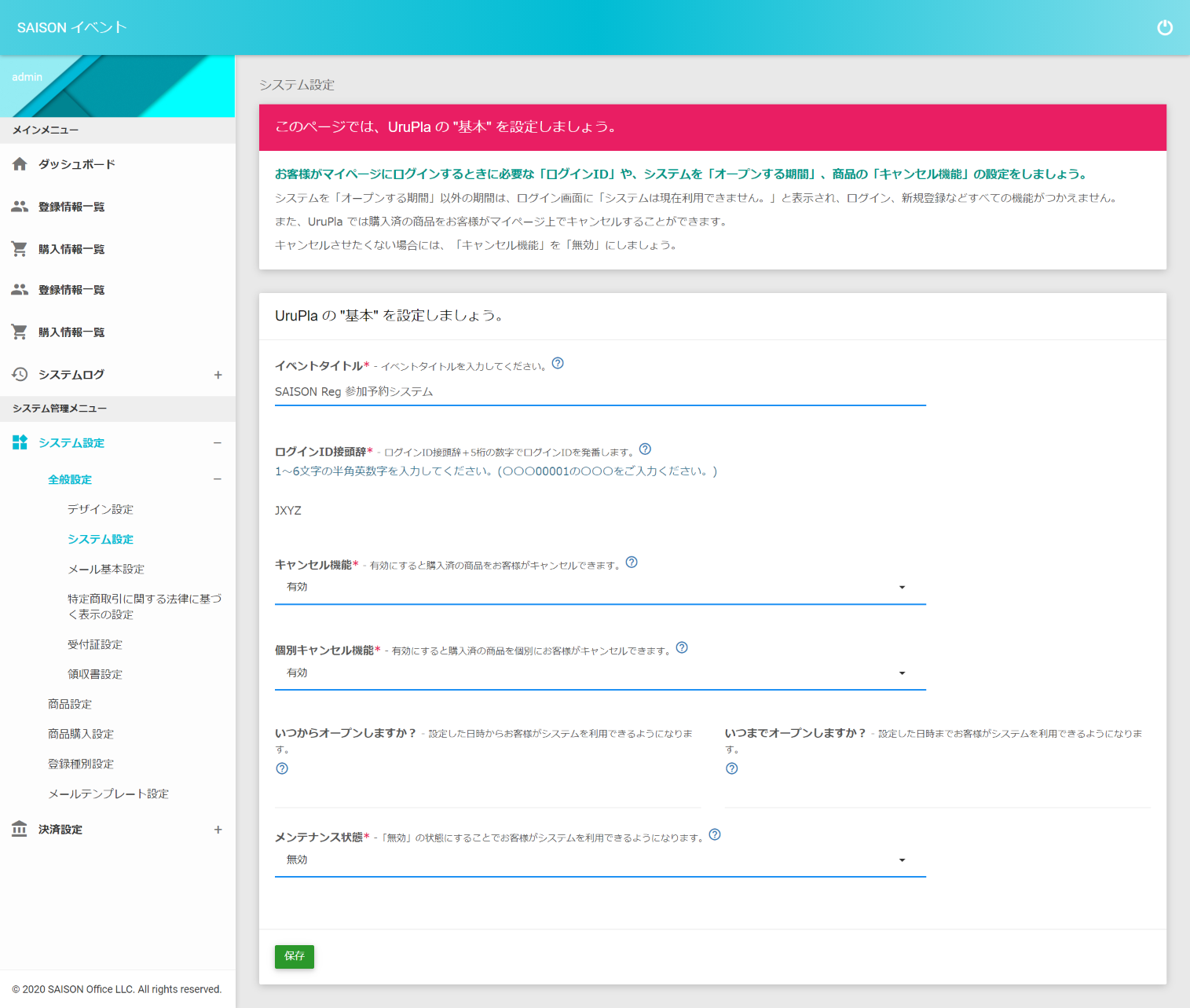Focus the いつからオープンしますか date field

(x=488, y=794)
